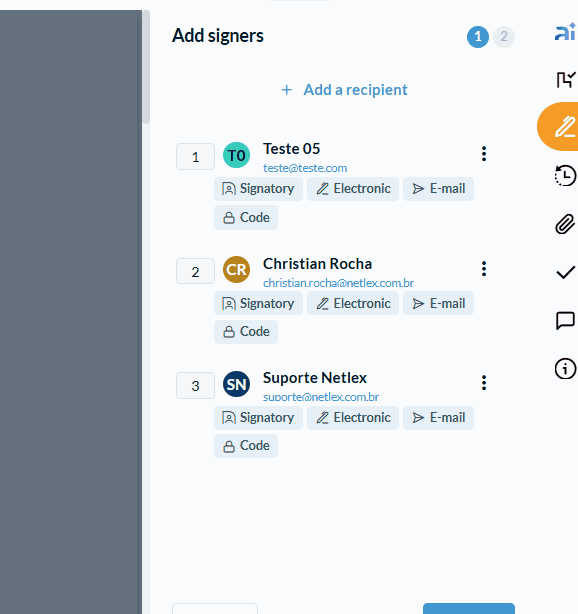Image resolution: width=578 pixels, height=614 pixels.
Task: Select step 1 indicator circle
Action: 478,37
